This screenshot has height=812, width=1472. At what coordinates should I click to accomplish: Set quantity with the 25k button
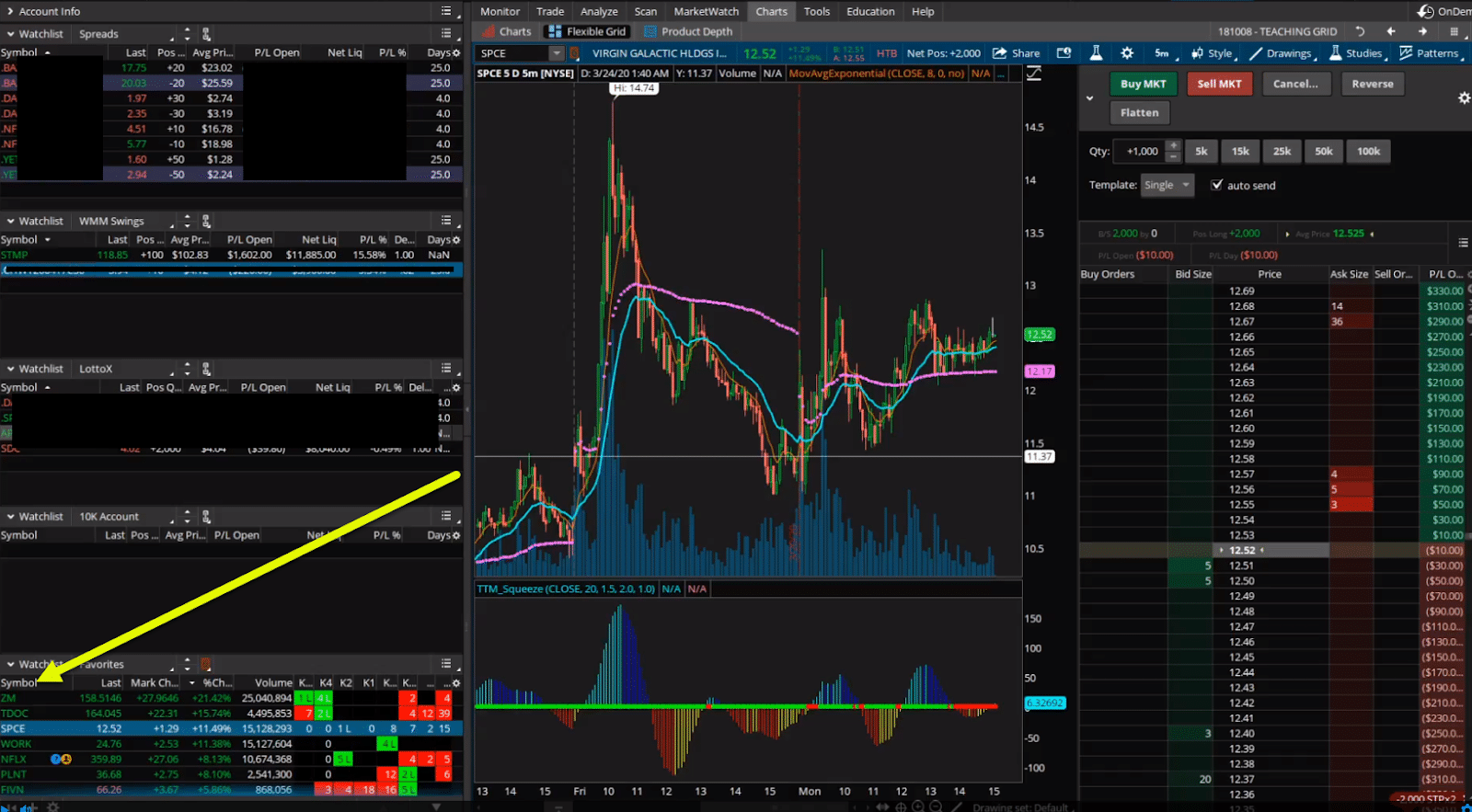pos(1282,152)
